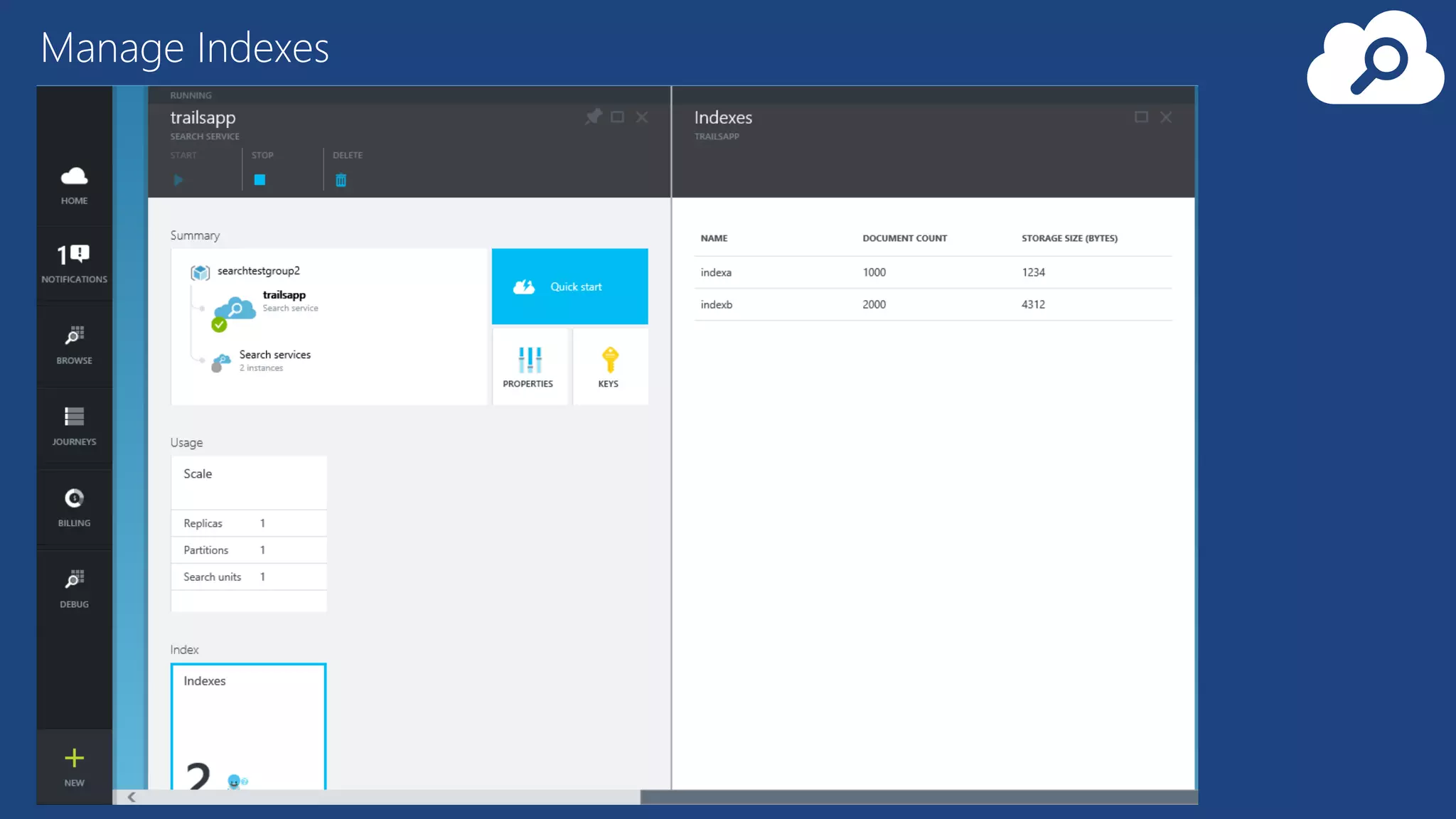This screenshot has height=819, width=1456.
Task: Open Search services 2 instances item
Action: point(262,360)
